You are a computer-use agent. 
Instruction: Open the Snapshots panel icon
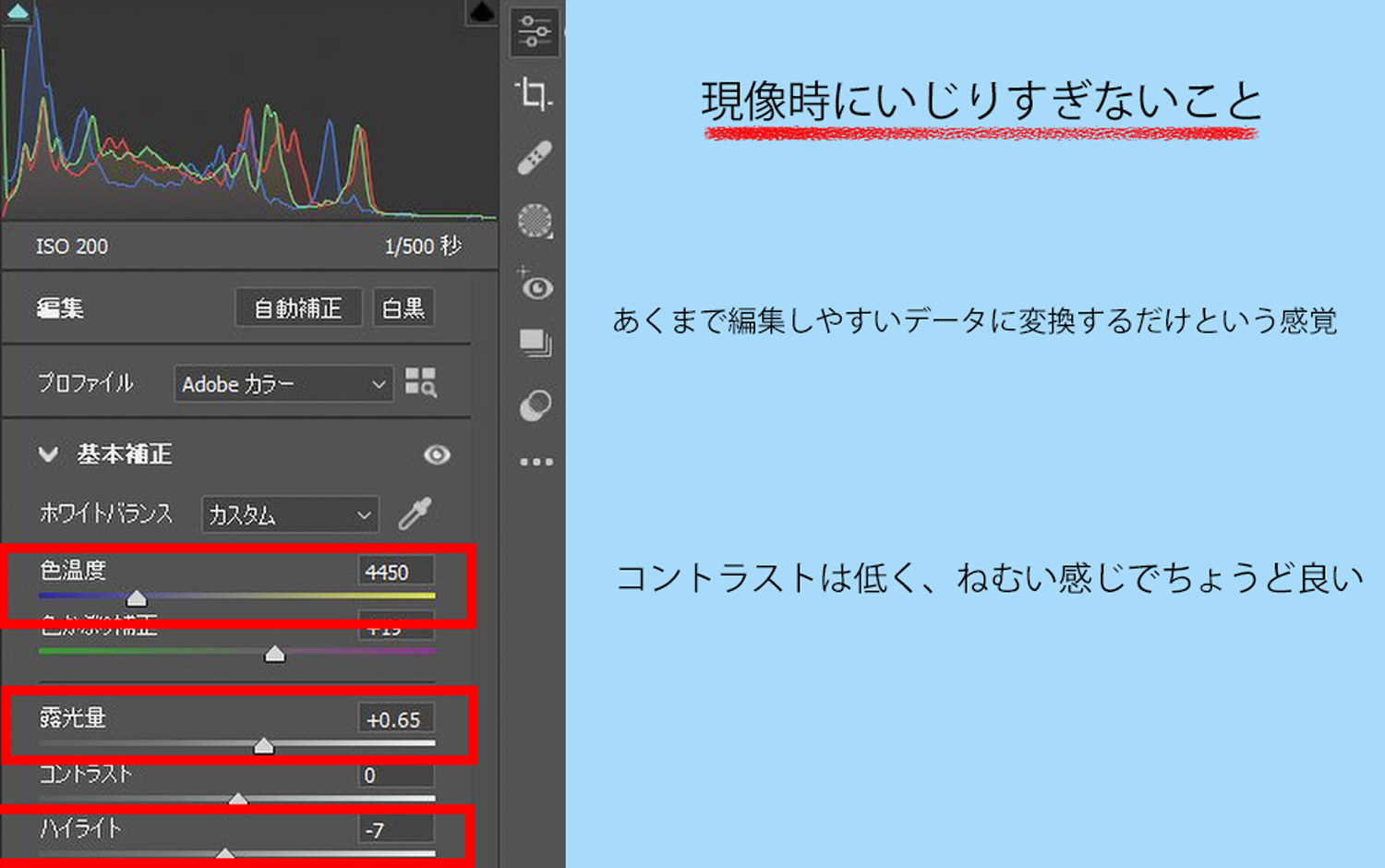(535, 344)
